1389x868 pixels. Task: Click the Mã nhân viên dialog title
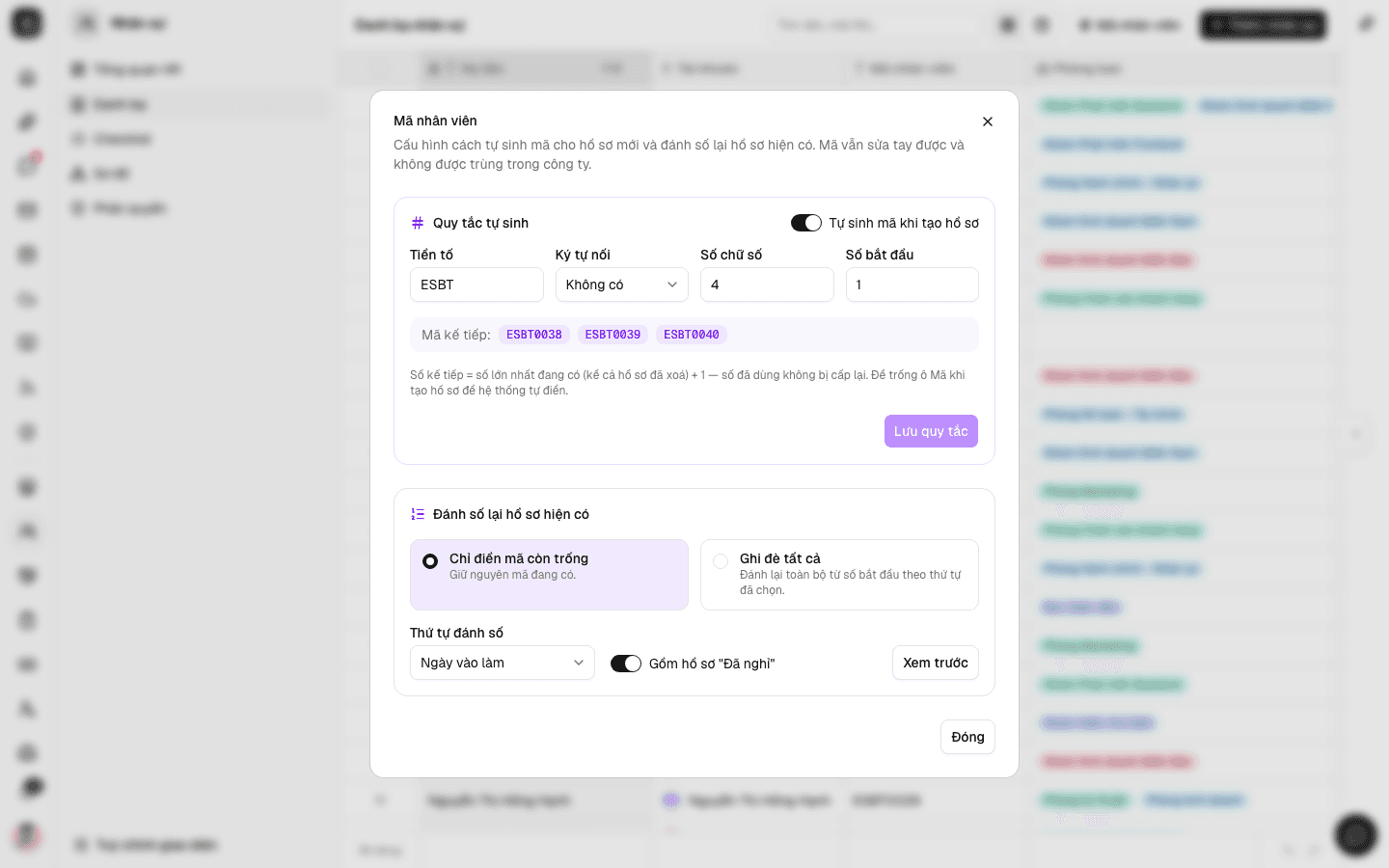pyautogui.click(x=435, y=121)
